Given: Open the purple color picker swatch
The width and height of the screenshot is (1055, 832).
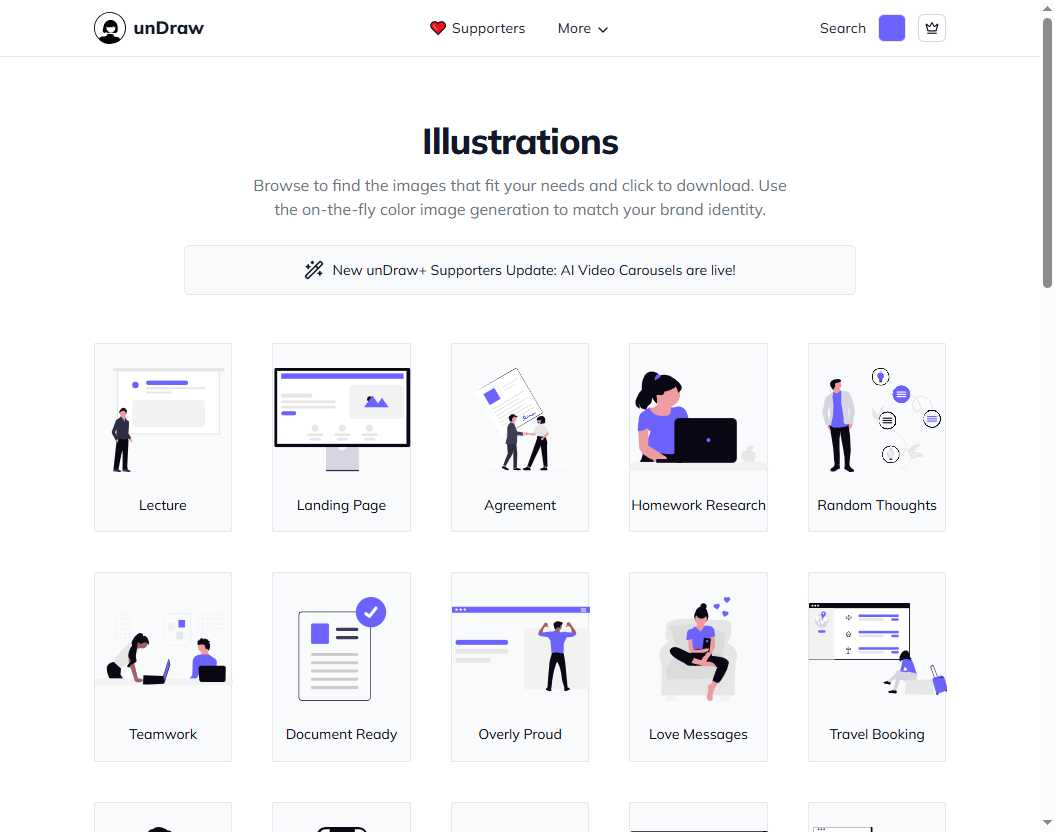Looking at the screenshot, I should [891, 28].
